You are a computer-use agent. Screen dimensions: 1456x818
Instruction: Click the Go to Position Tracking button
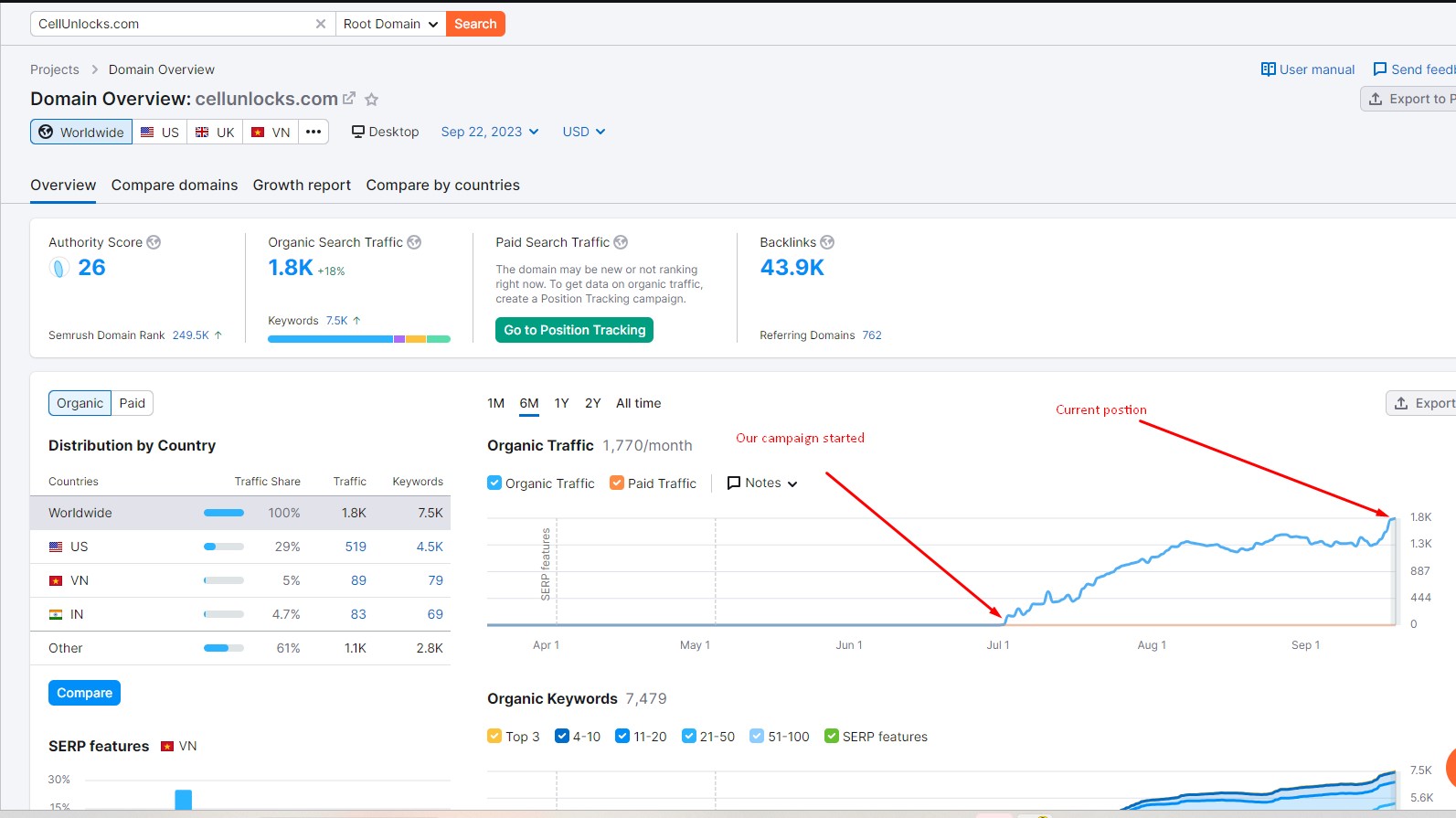coord(574,330)
